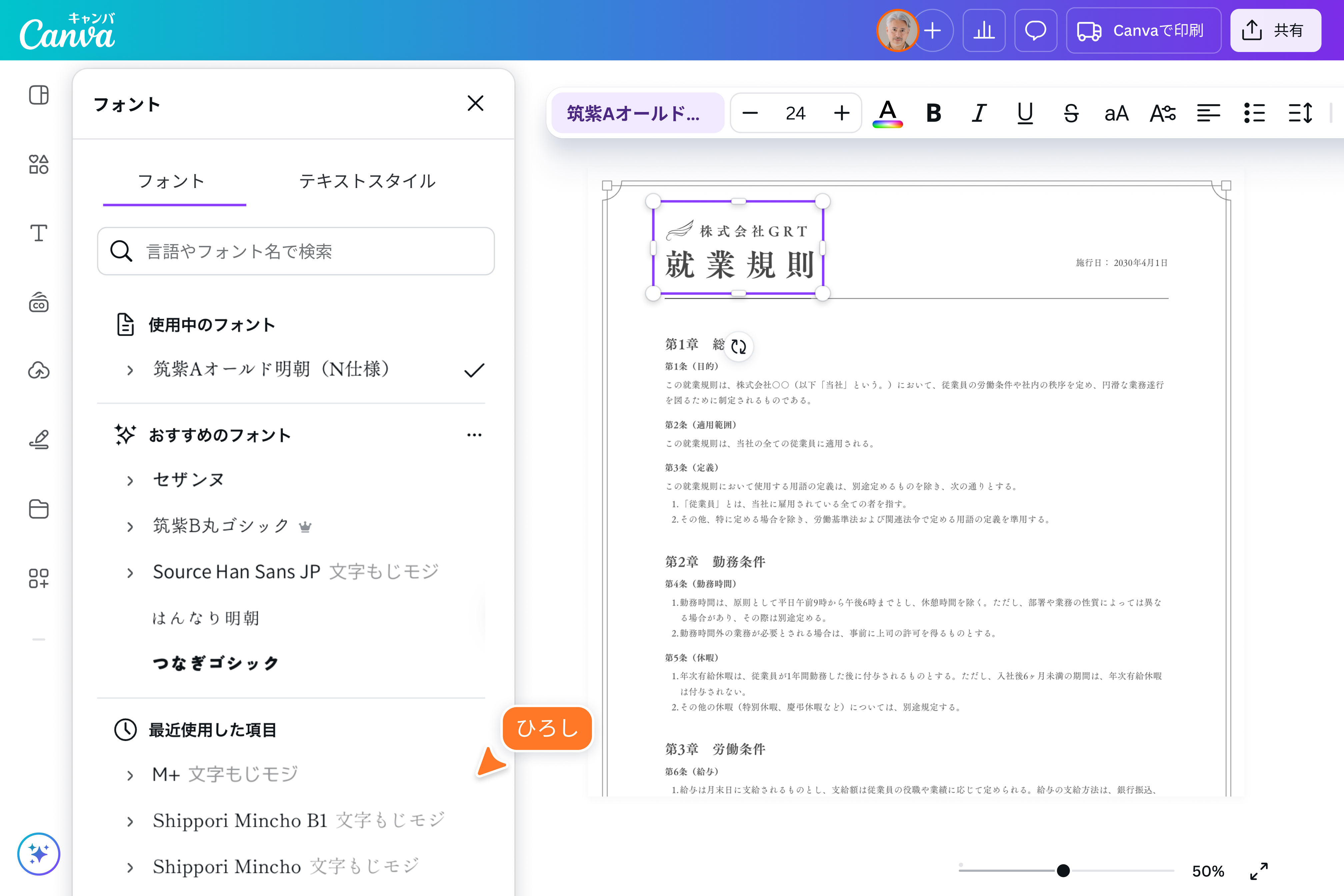Screen dimensions: 1344x896
Task: Expand Shippori Mincho font variants
Action: (x=130, y=867)
